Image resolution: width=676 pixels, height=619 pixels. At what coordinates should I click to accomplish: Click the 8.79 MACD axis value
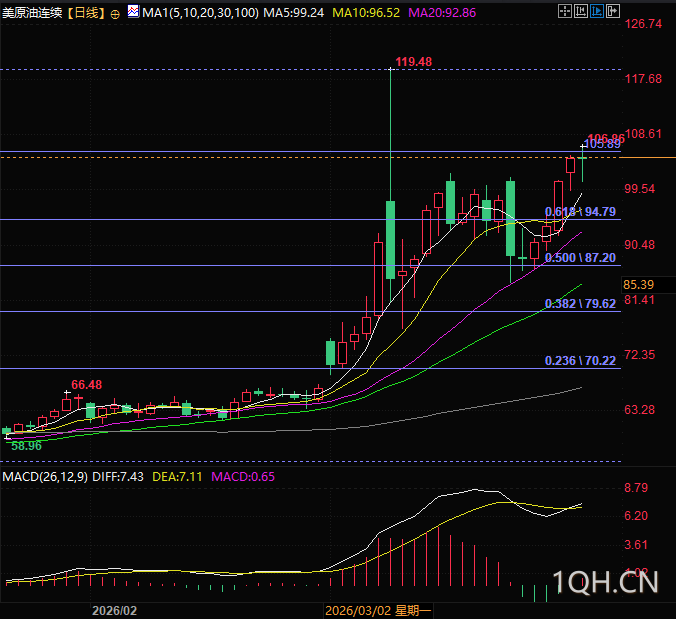tap(636, 488)
